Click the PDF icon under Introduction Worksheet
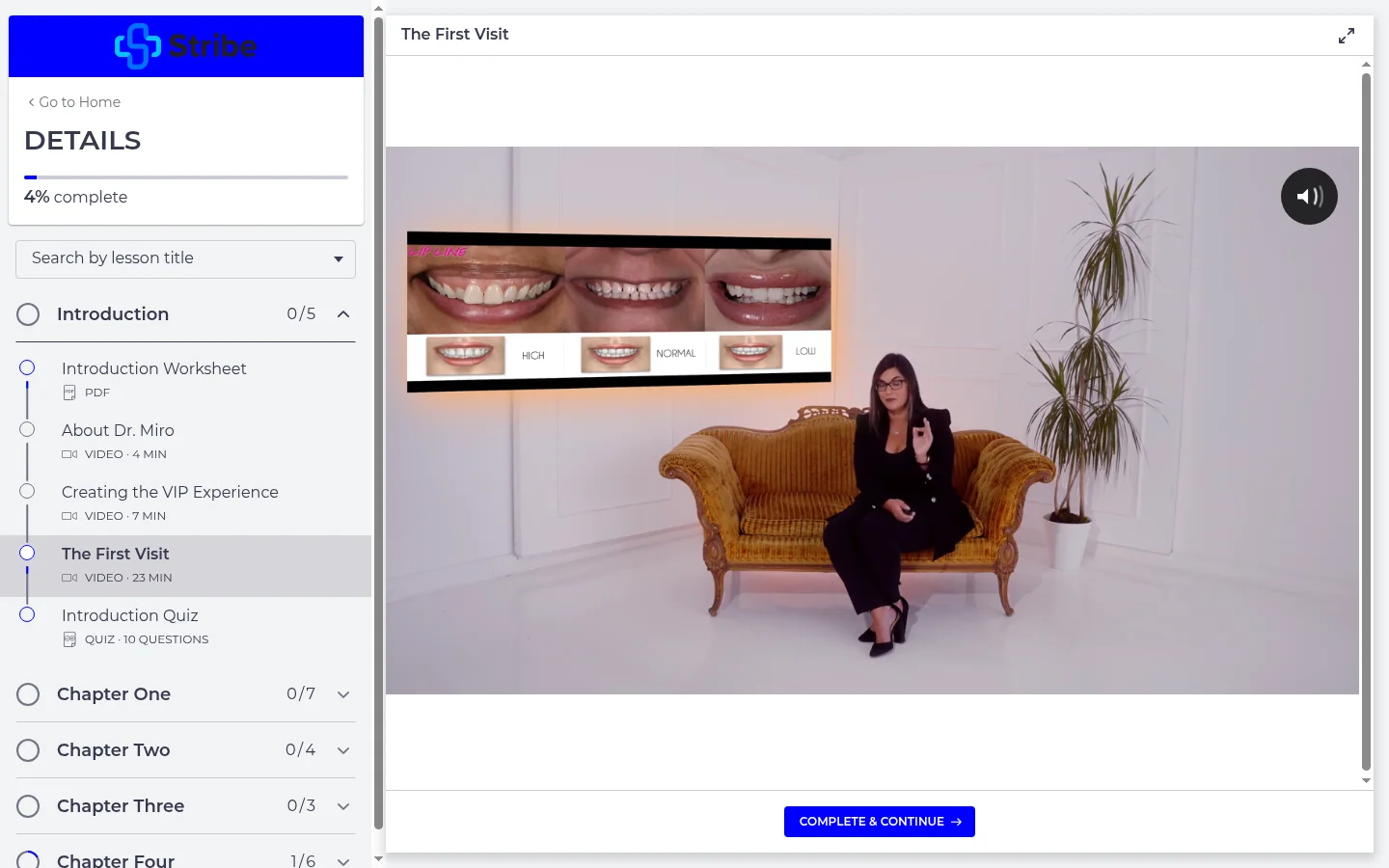The width and height of the screenshot is (1389, 868). tap(69, 393)
